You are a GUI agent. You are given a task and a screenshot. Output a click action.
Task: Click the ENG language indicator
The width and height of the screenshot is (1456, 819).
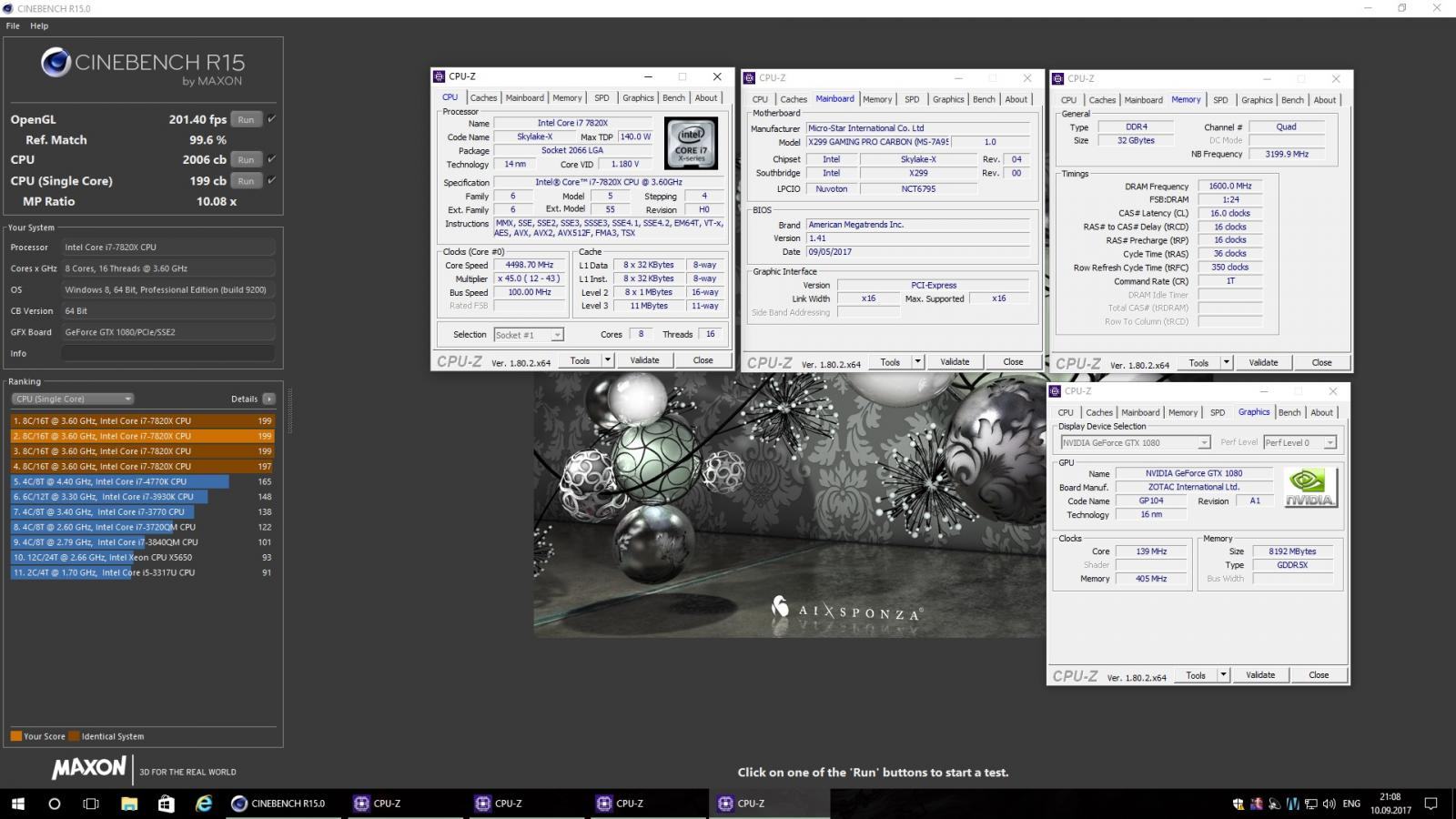(1351, 804)
